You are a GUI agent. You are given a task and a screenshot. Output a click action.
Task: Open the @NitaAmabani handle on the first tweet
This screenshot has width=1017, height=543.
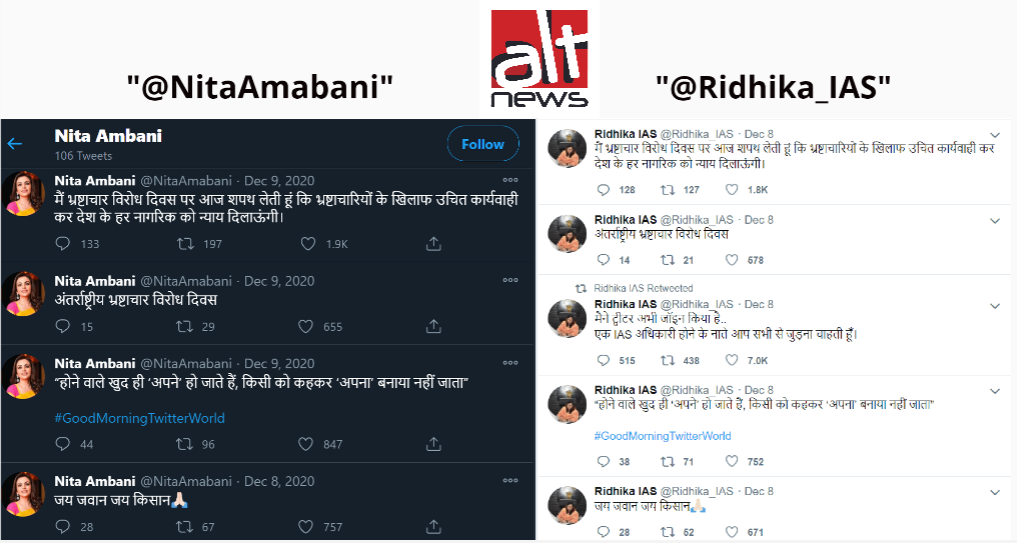(186, 180)
